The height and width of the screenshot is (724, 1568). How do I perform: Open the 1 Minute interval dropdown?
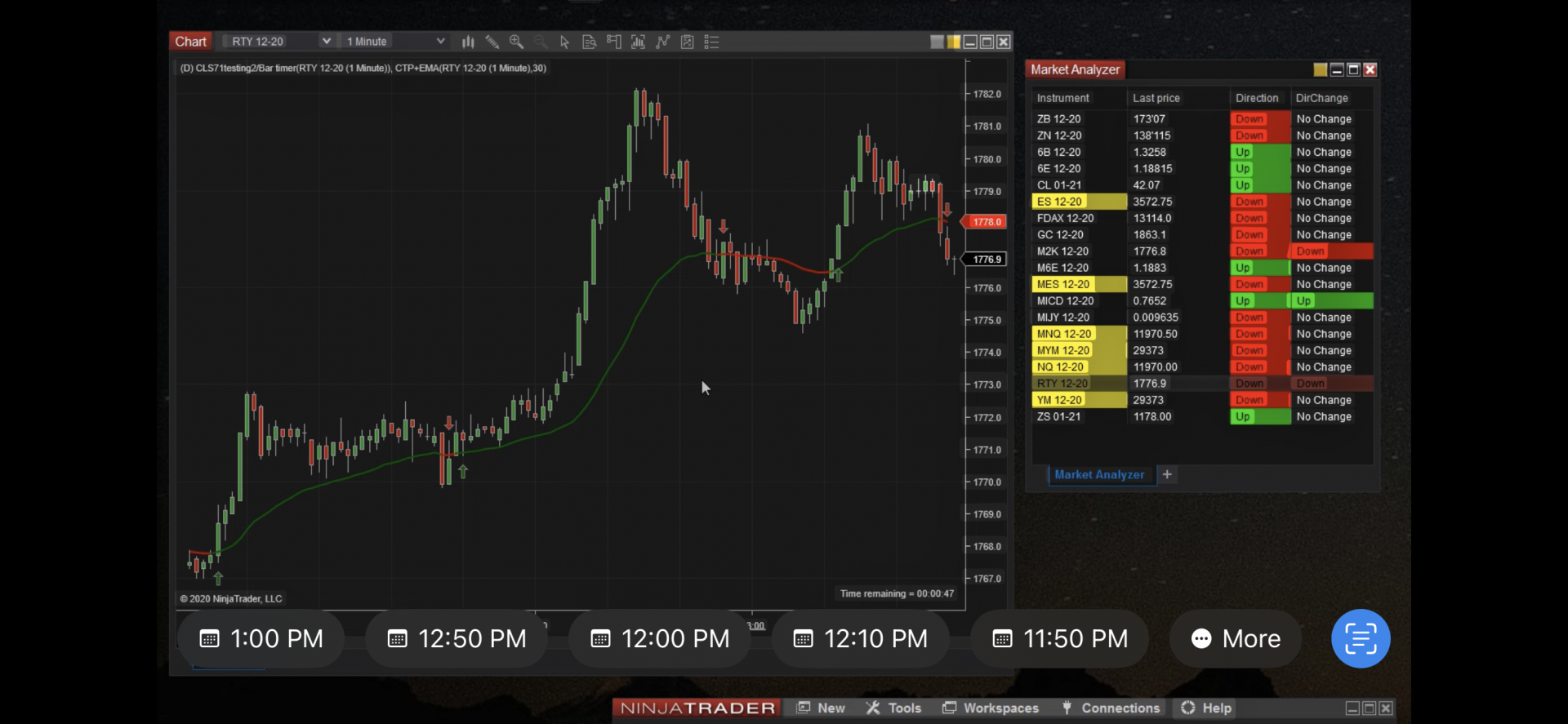coord(395,42)
